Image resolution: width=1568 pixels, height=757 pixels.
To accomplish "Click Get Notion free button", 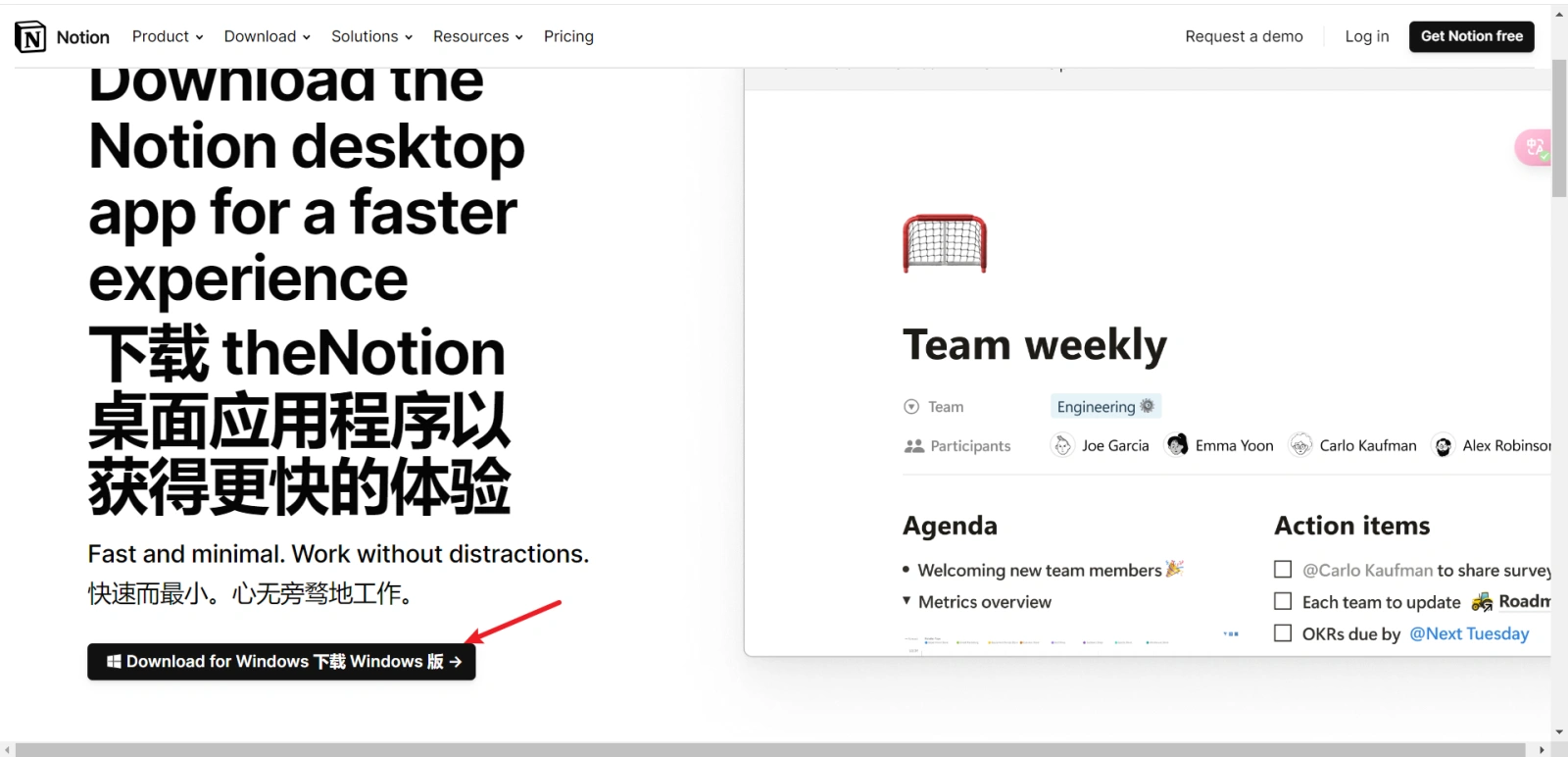I will coord(1472,36).
